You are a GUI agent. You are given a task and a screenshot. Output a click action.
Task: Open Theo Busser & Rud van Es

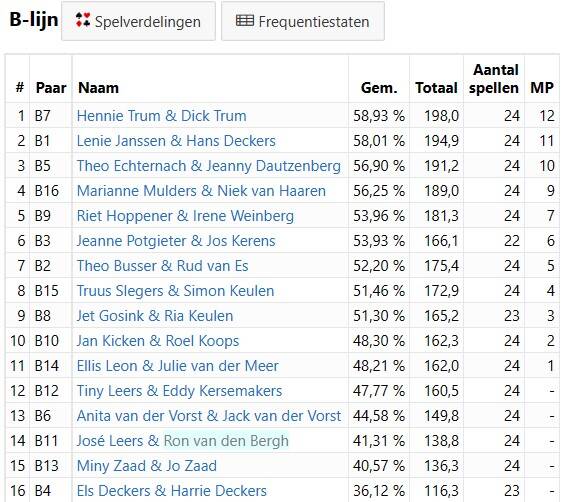(163, 266)
